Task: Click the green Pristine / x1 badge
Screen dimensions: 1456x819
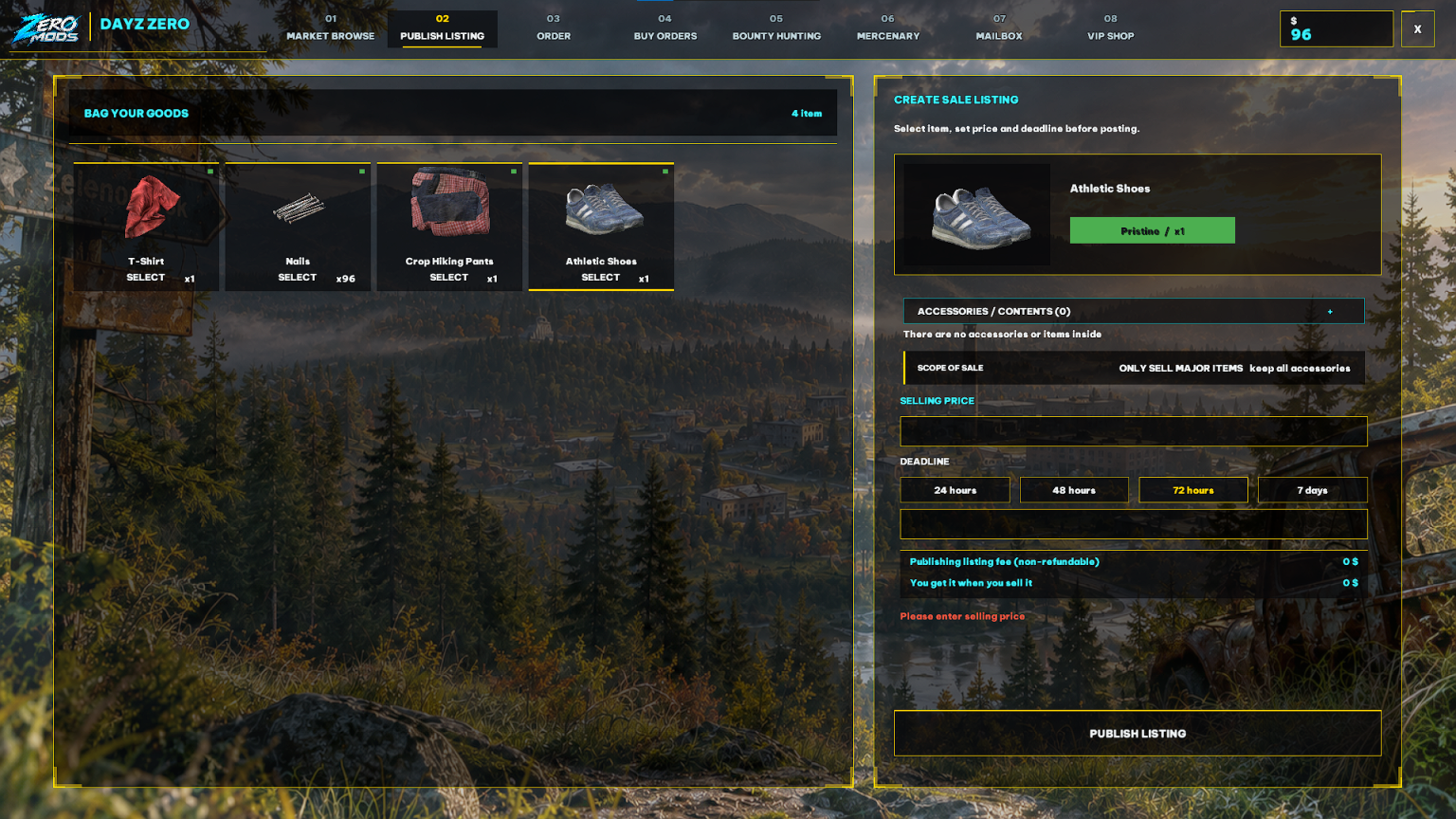Action: click(x=1153, y=230)
